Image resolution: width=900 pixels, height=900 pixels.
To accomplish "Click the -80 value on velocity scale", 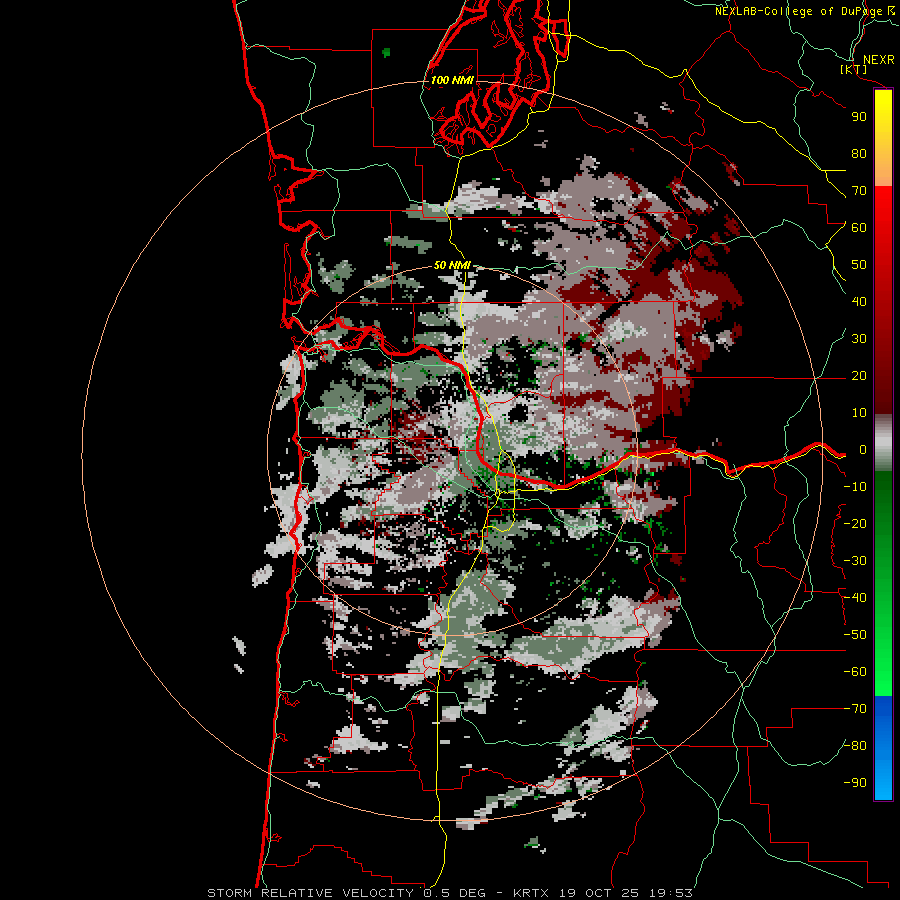I will [855, 746].
